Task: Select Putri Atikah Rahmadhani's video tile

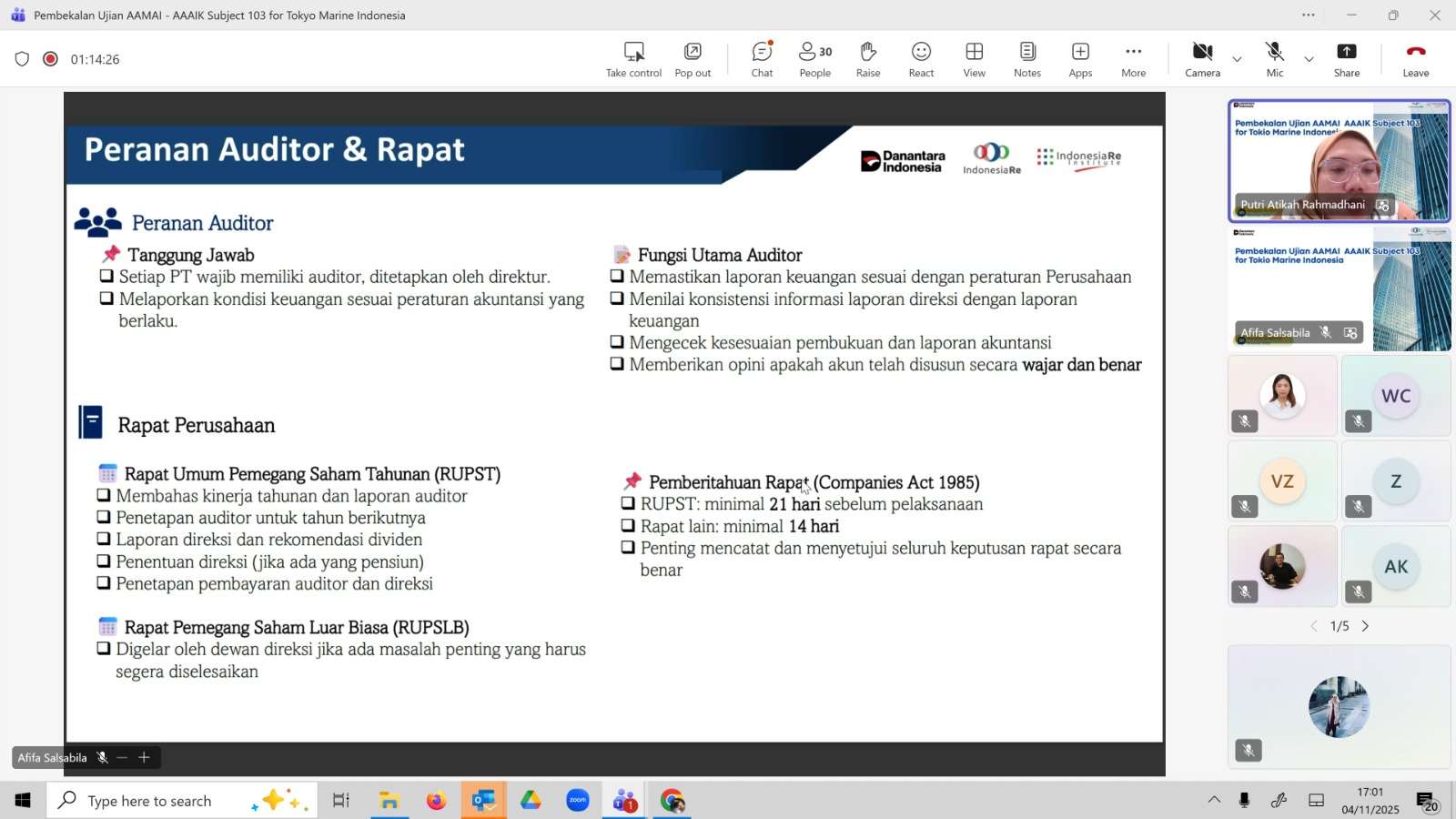Action: point(1339,161)
